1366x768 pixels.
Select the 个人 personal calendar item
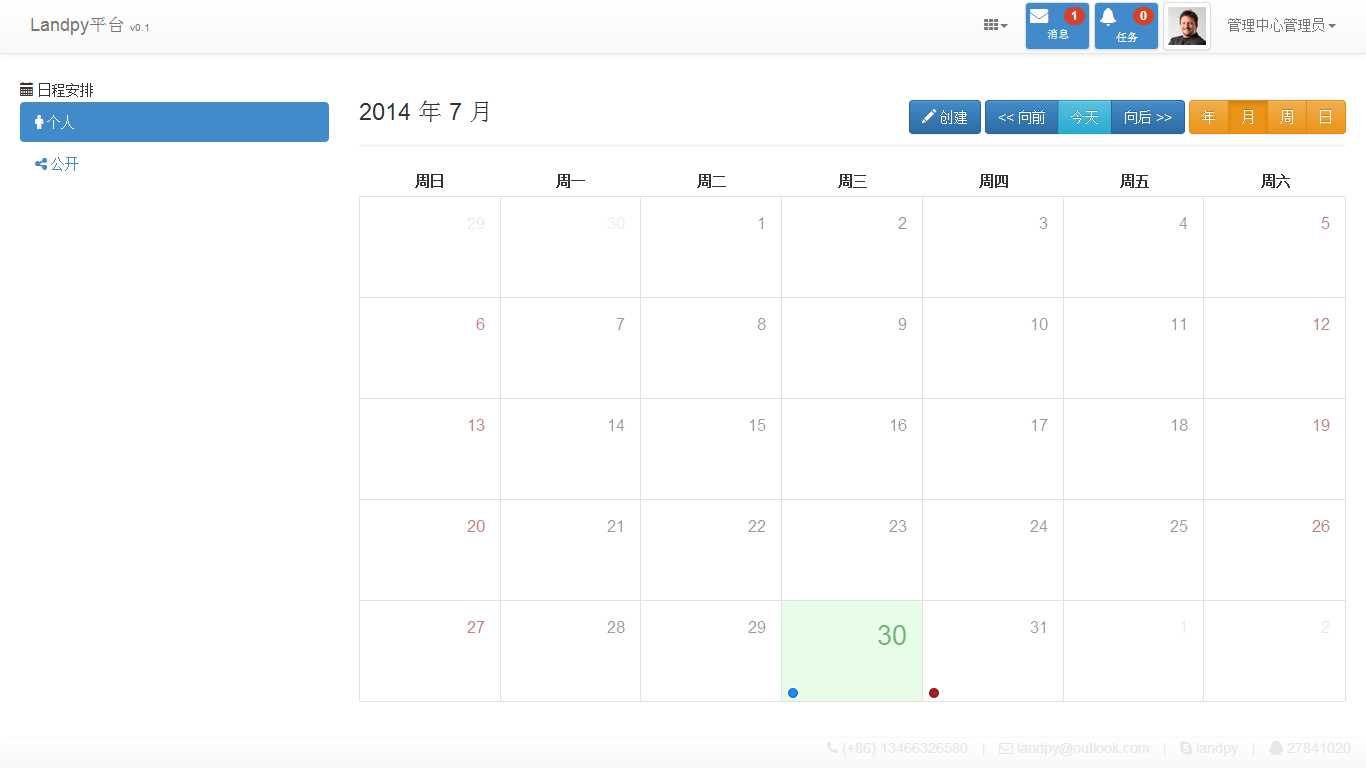(174, 122)
